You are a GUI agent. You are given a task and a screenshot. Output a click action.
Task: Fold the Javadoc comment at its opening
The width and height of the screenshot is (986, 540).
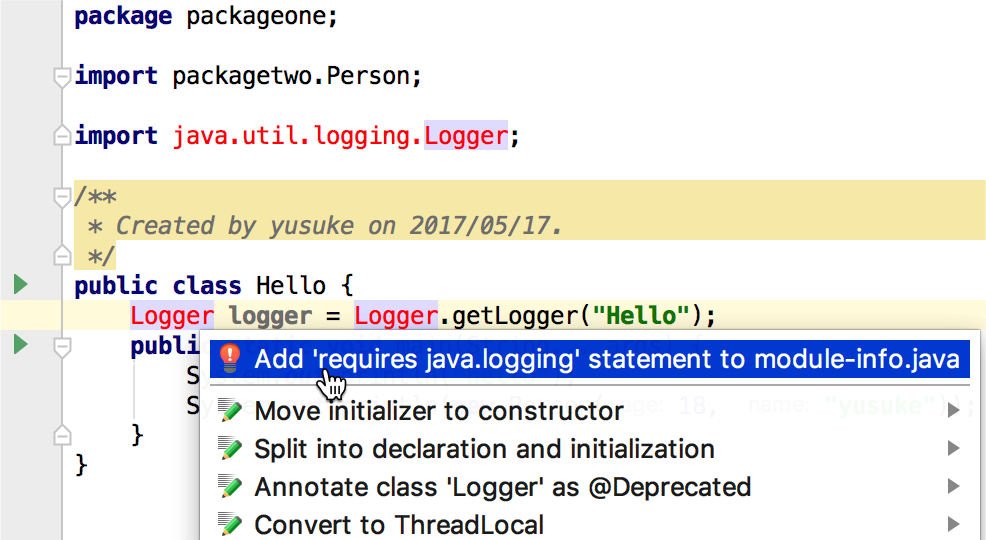coord(62,197)
